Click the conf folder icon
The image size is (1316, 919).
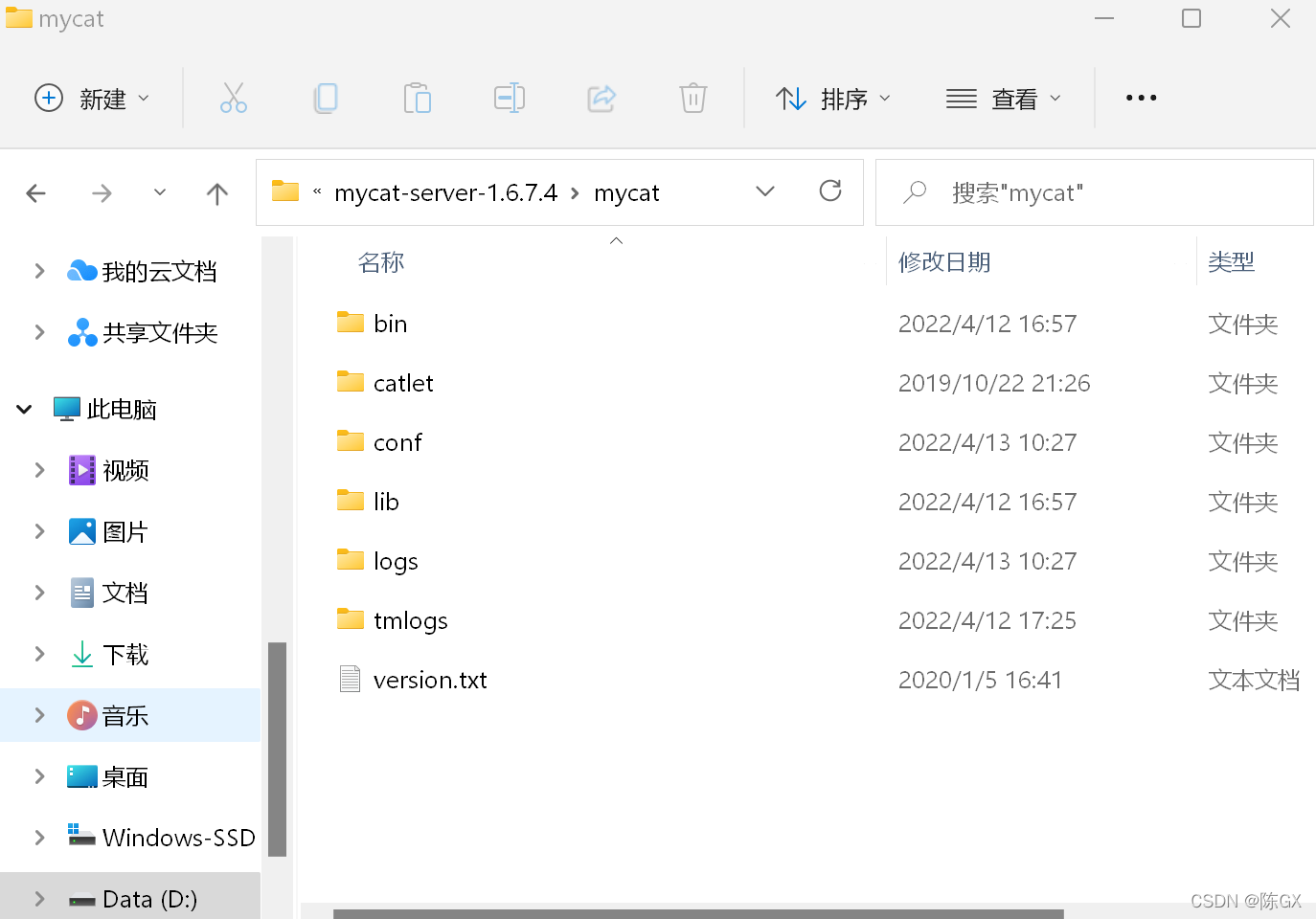[351, 441]
